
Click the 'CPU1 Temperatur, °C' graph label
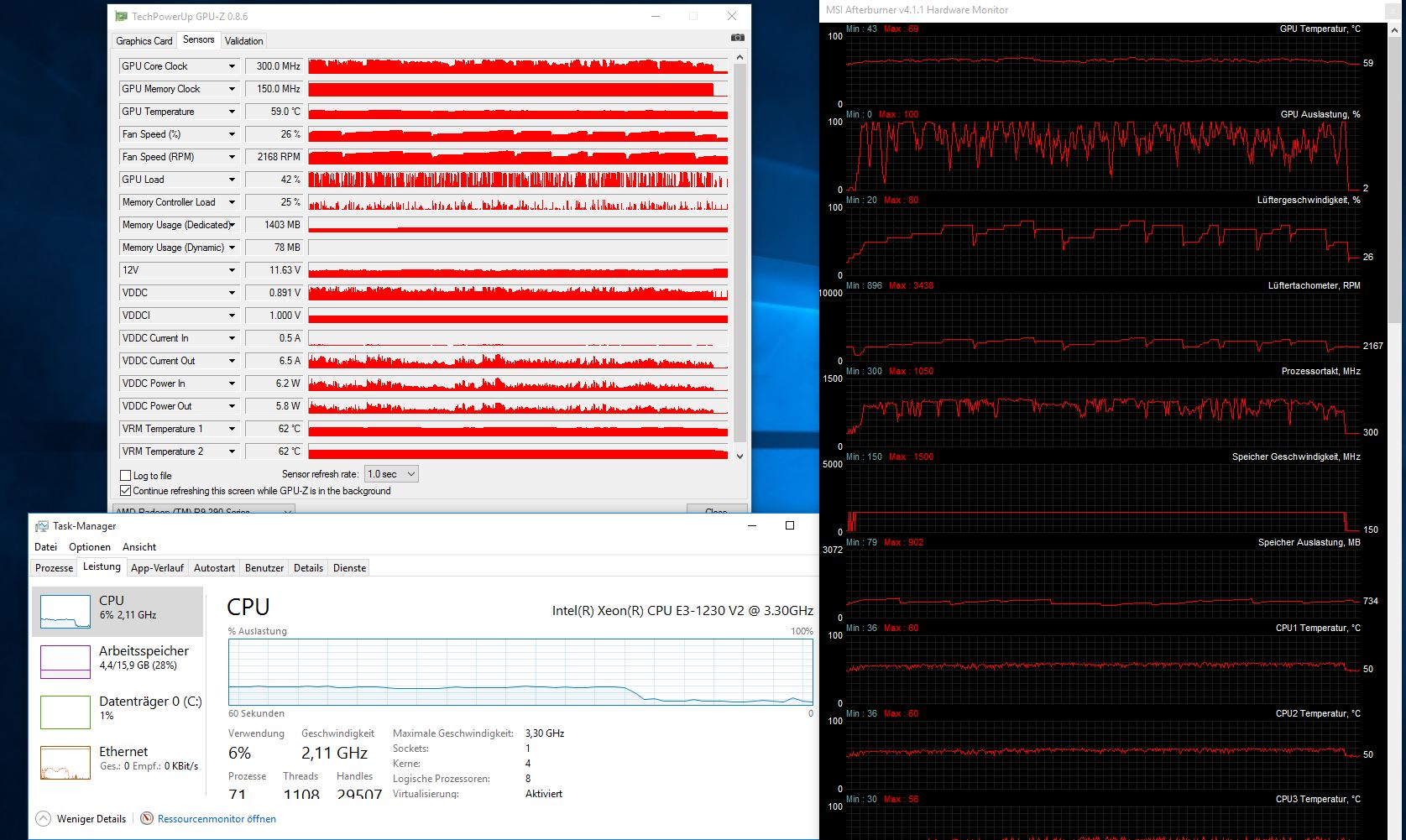point(1318,629)
